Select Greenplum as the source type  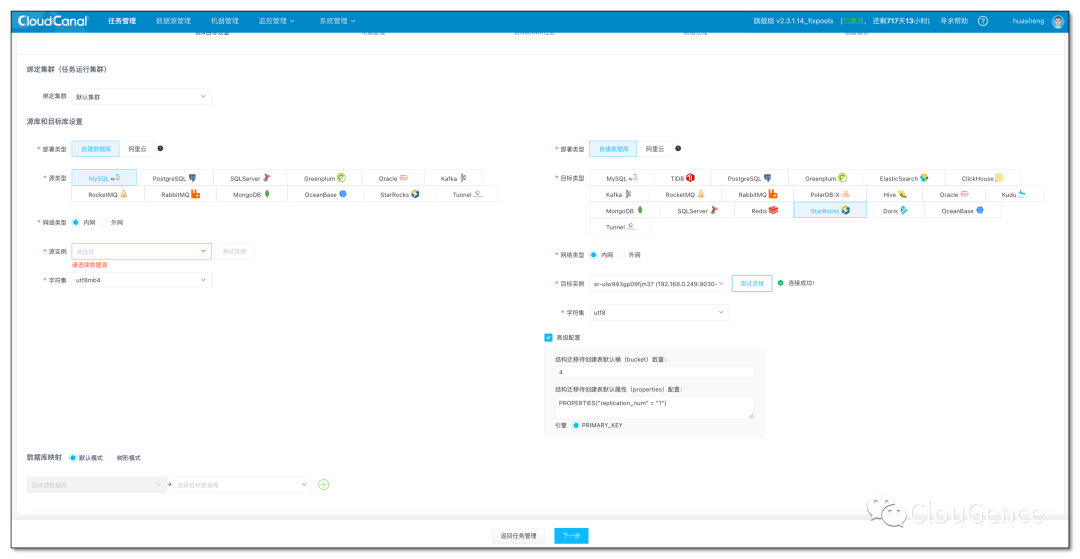pos(324,178)
